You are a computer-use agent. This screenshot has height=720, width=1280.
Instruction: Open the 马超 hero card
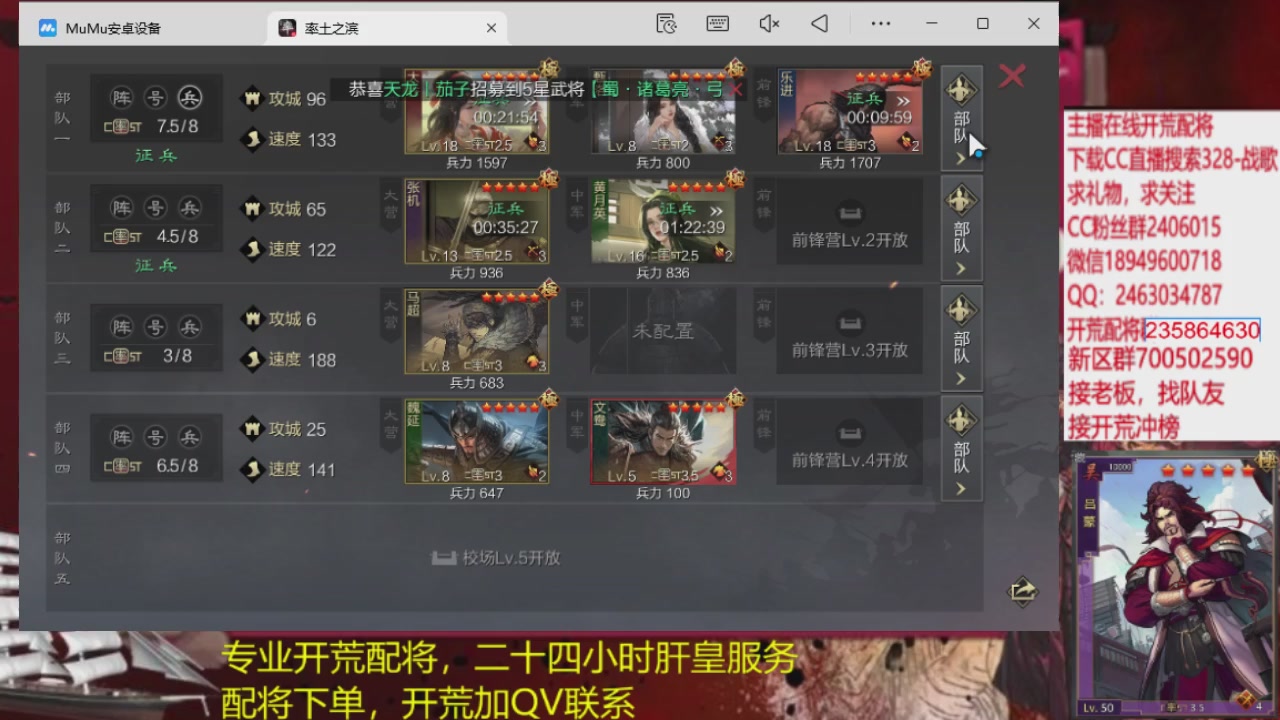pos(477,331)
